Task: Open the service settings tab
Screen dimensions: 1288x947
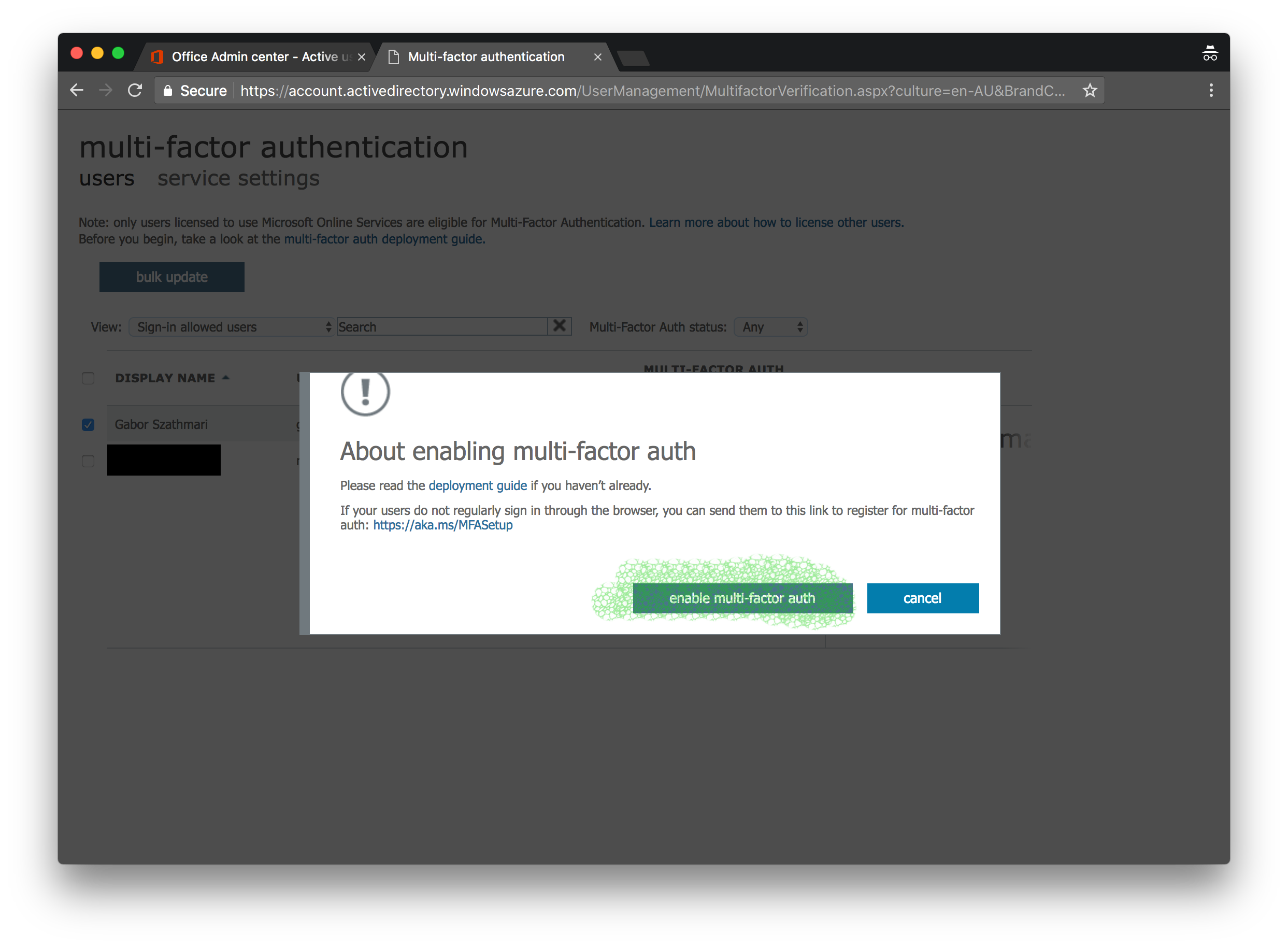Action: [237, 179]
